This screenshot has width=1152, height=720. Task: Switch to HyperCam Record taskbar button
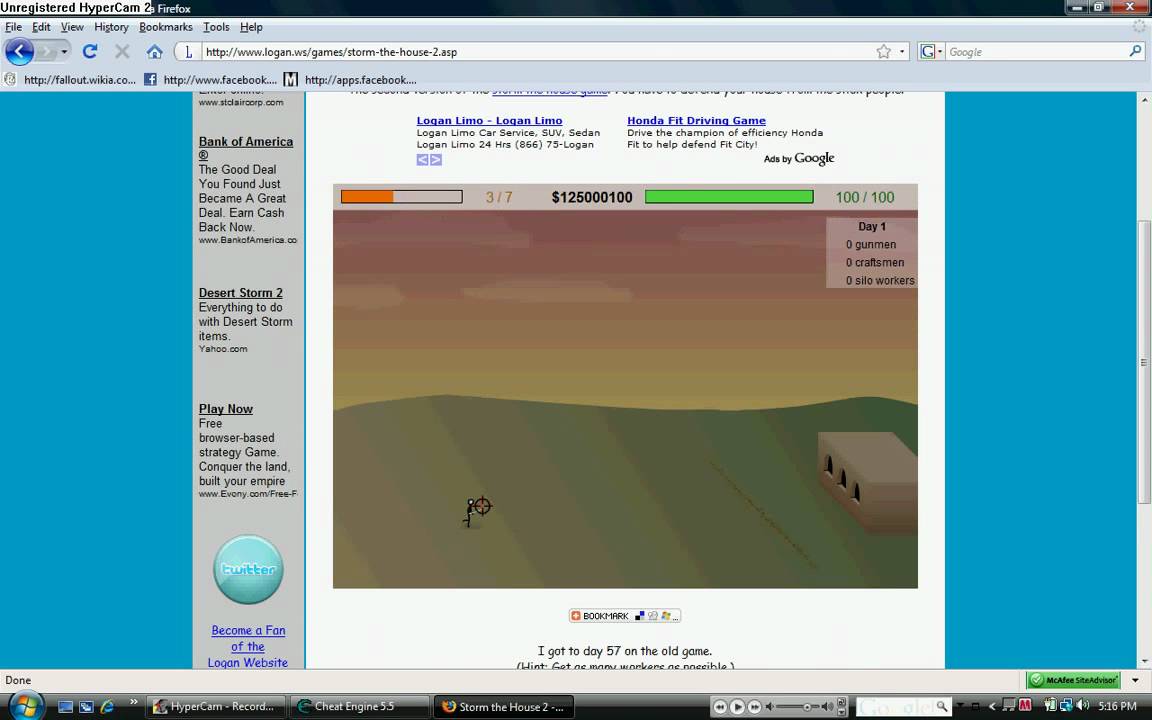216,707
